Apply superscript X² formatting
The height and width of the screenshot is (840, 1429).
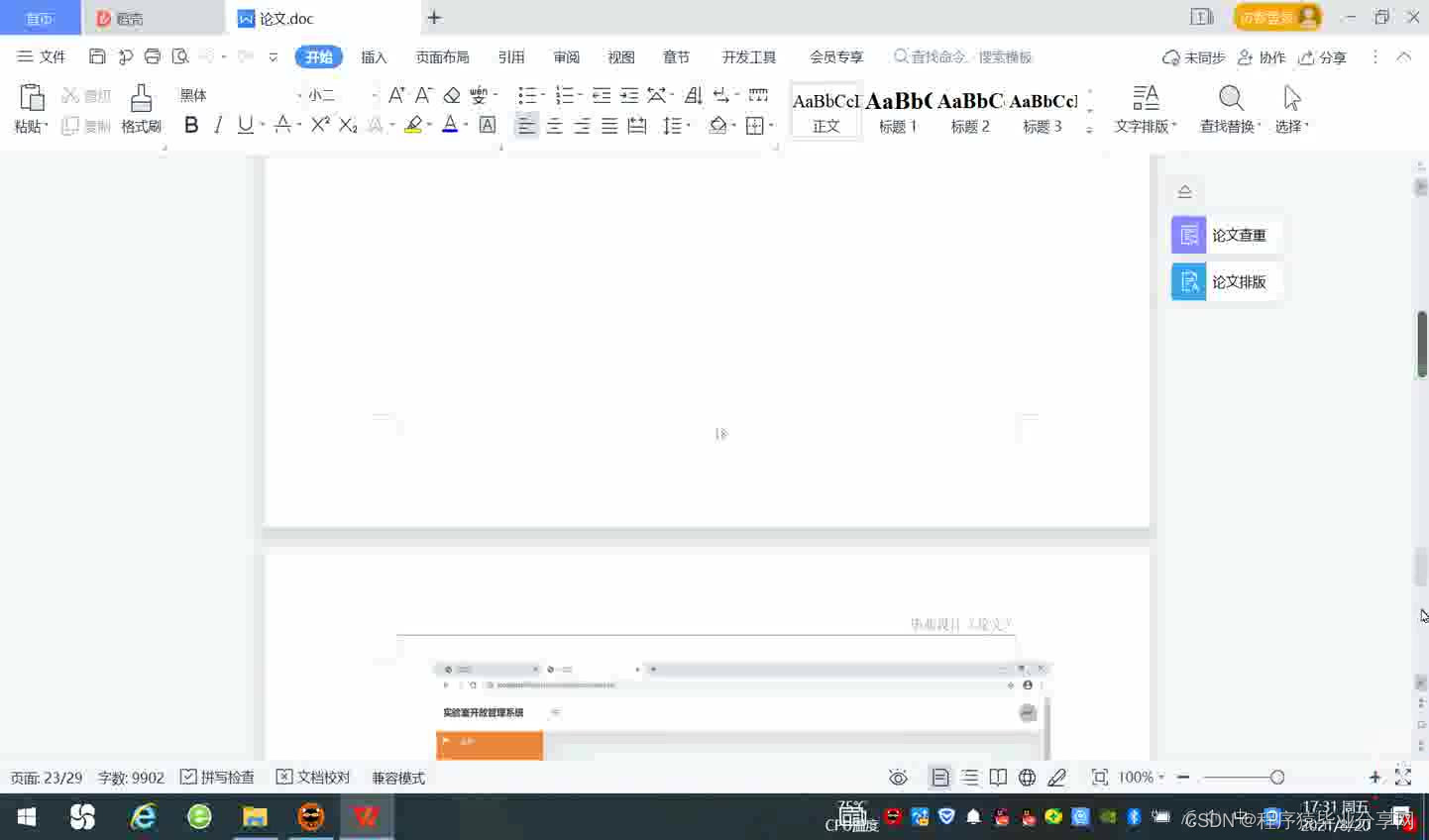(320, 125)
